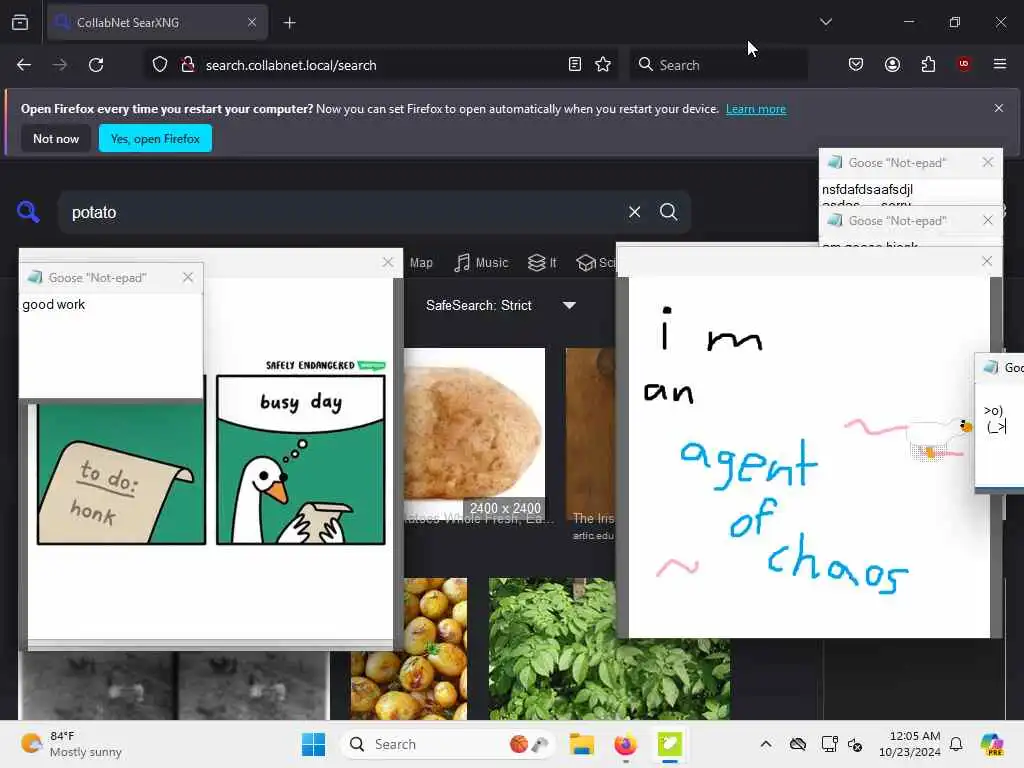
Task: Open the Firefox account icon
Action: (x=892, y=64)
